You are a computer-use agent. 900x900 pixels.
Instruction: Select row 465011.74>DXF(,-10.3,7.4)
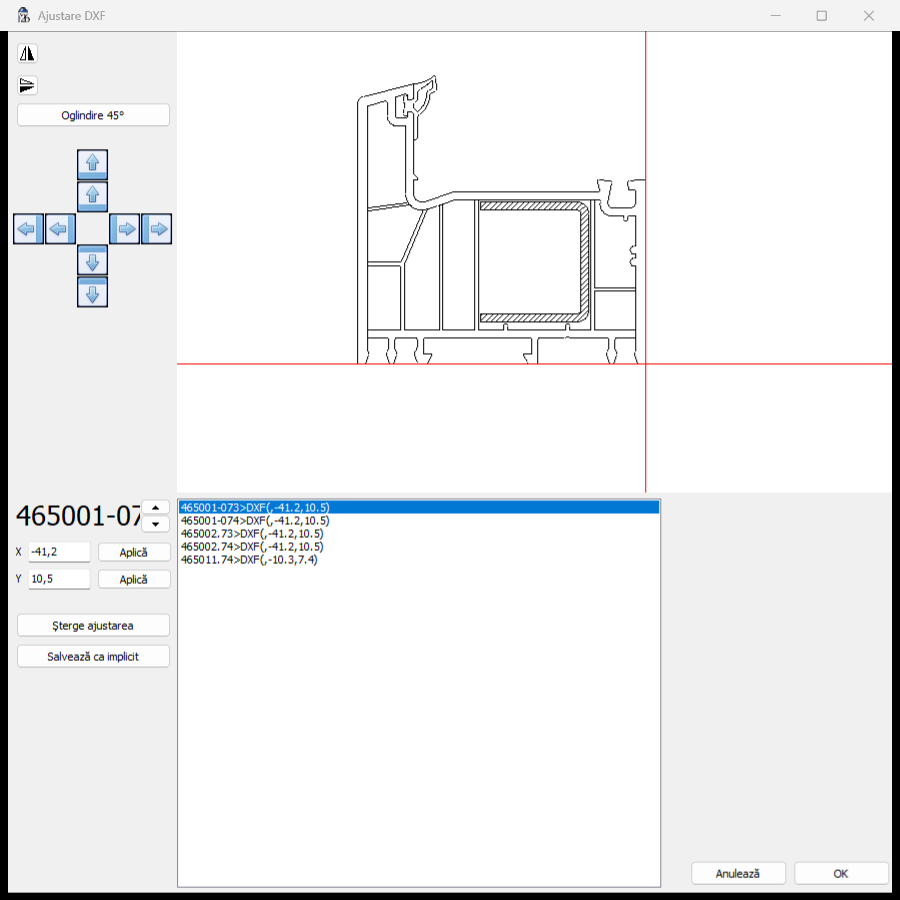(x=419, y=560)
